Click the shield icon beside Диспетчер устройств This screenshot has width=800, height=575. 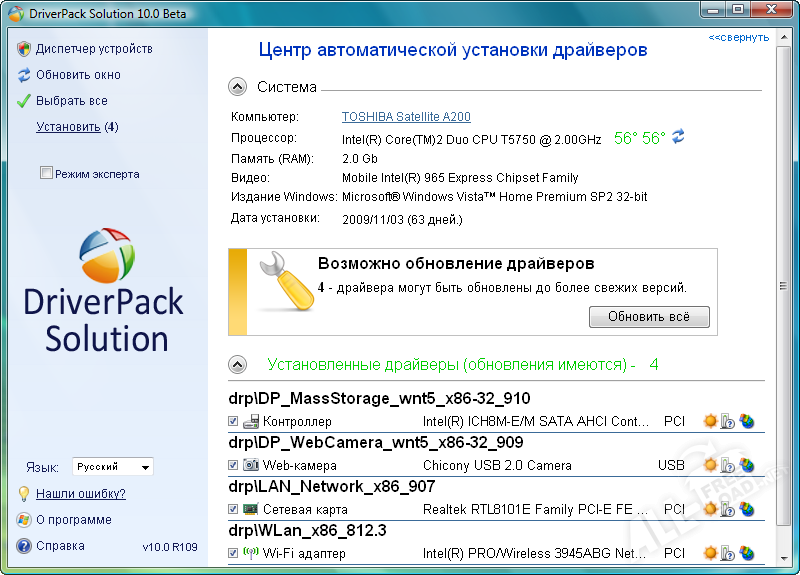click(x=24, y=49)
